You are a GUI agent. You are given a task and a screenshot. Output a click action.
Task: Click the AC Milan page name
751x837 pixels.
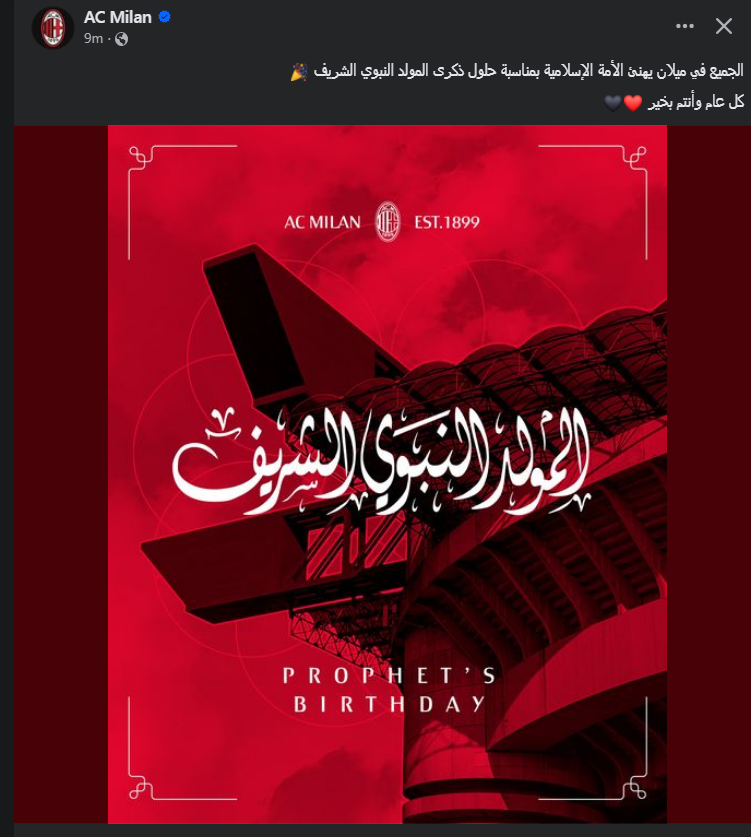(x=117, y=17)
